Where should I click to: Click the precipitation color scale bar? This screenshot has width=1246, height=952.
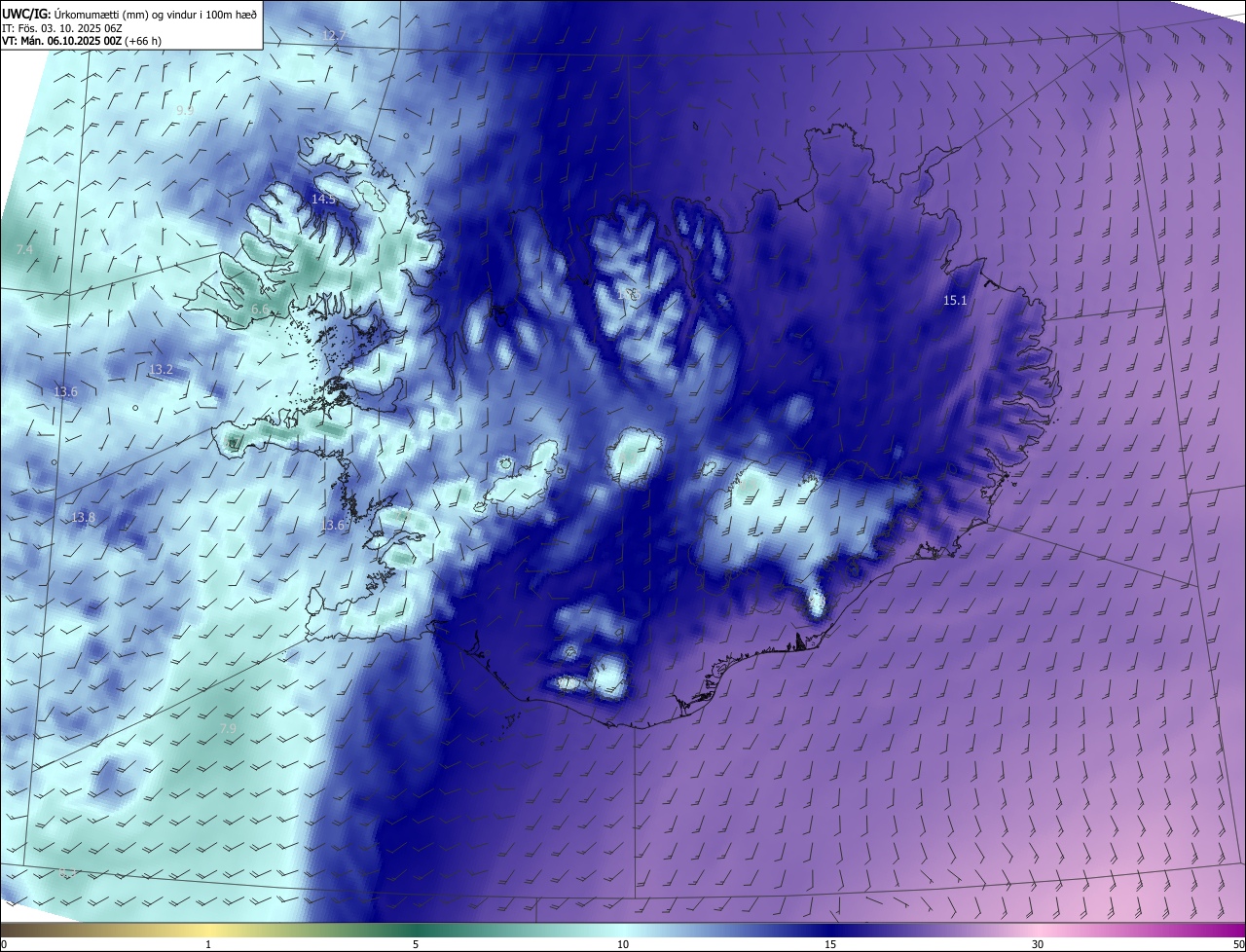623,931
